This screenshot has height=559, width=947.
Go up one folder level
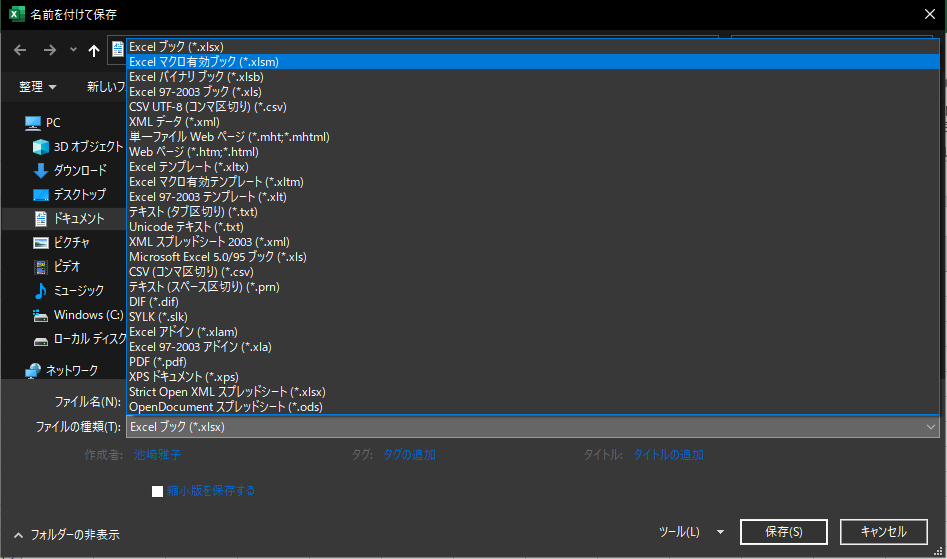tap(94, 51)
